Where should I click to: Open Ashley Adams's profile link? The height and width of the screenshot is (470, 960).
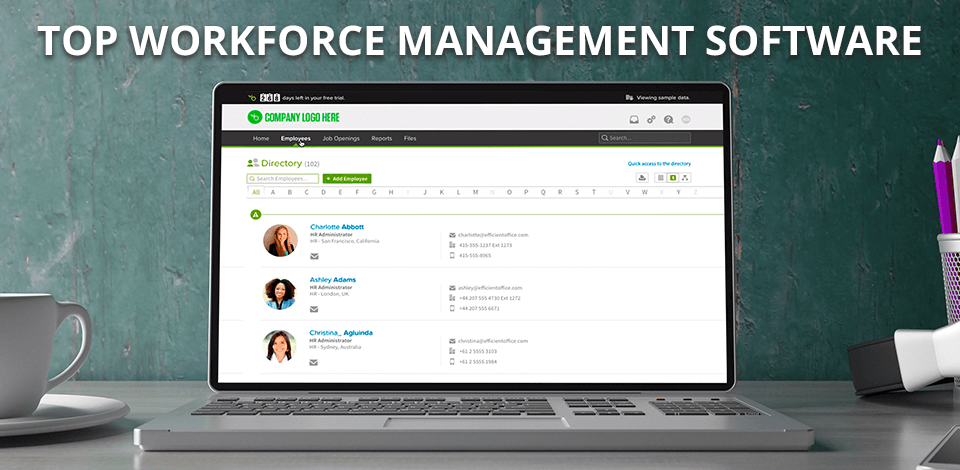click(x=332, y=280)
